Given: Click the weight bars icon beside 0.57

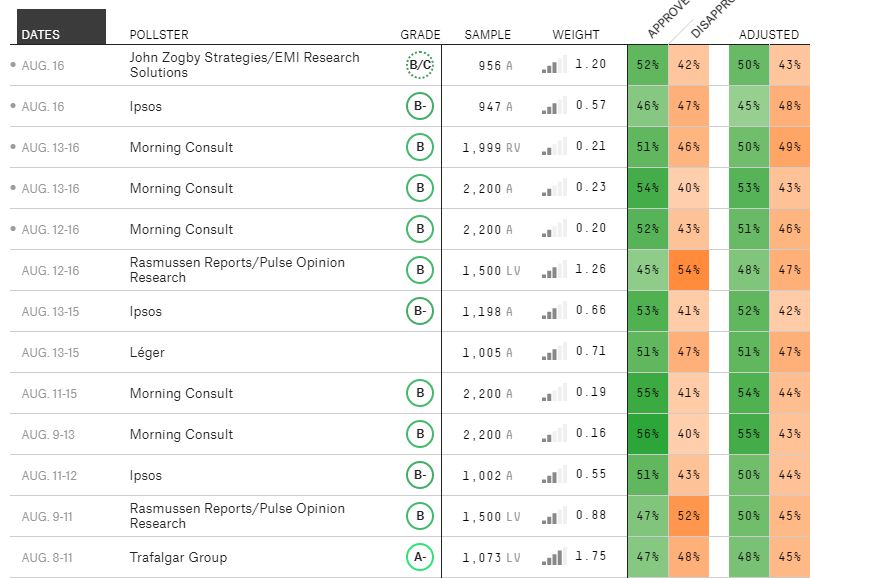Looking at the screenshot, I should click(554, 106).
